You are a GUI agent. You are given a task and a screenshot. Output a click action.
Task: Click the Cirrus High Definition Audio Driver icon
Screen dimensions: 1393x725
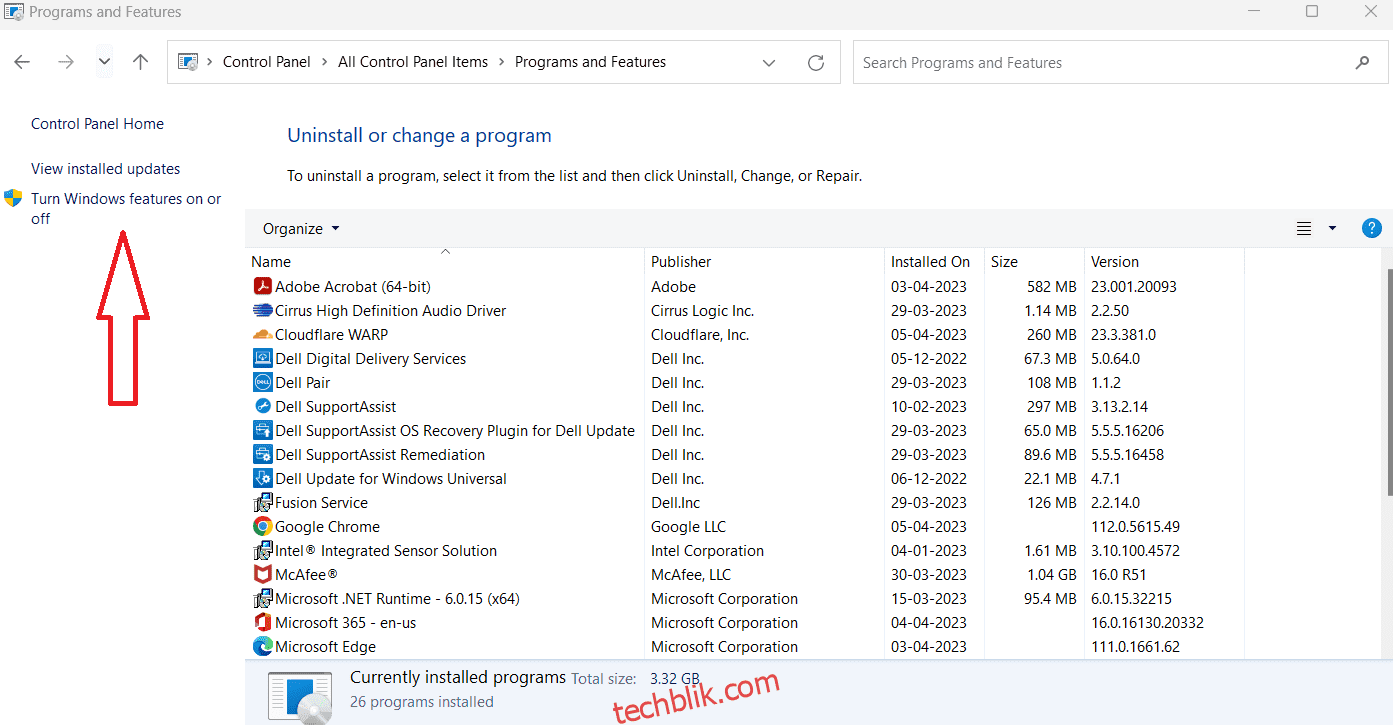coord(263,311)
